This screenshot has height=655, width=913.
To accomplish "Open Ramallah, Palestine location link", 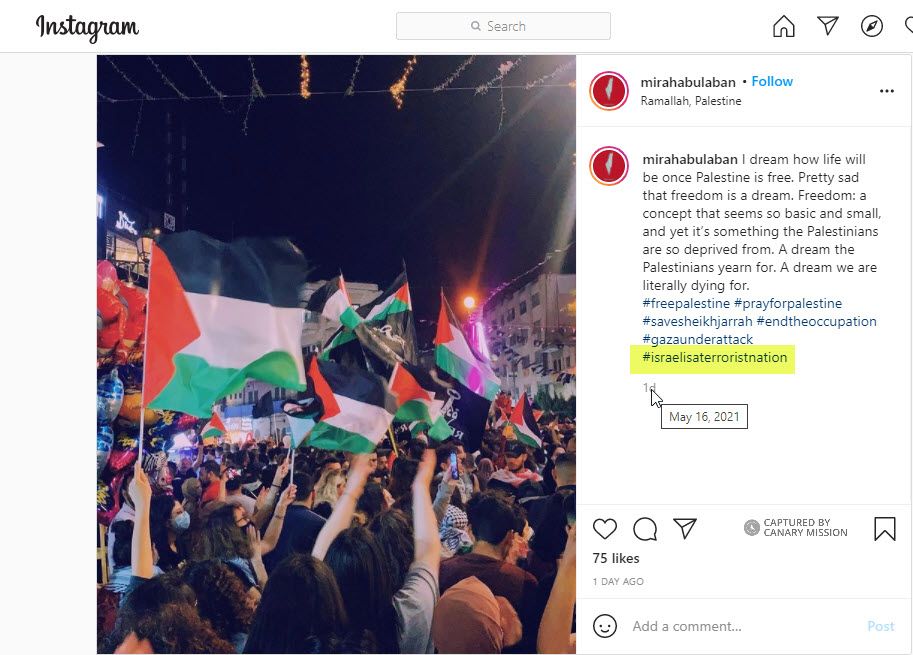I will coord(691,101).
